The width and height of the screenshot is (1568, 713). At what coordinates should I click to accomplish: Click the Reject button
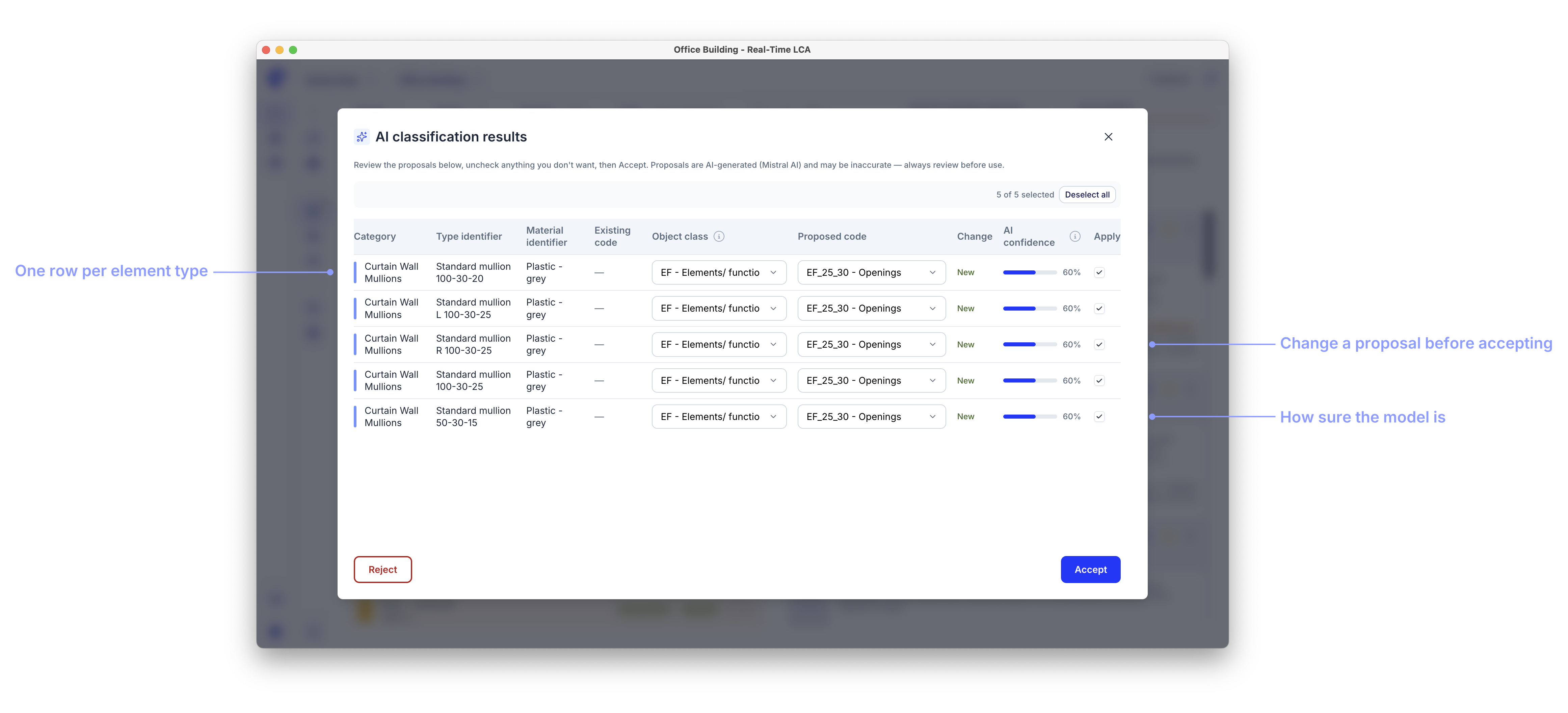click(x=382, y=569)
